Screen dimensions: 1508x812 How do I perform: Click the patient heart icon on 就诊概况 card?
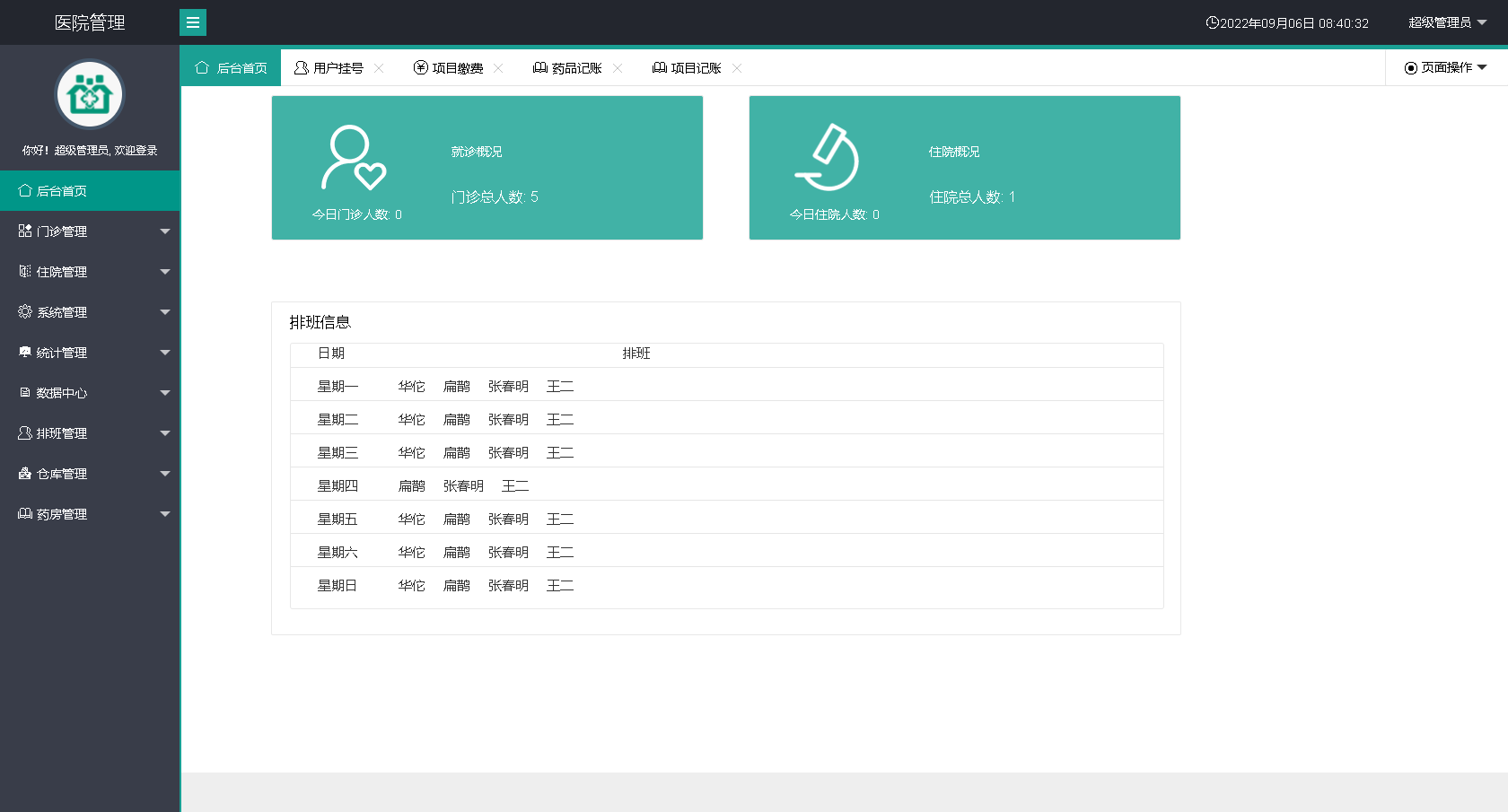[x=354, y=157]
